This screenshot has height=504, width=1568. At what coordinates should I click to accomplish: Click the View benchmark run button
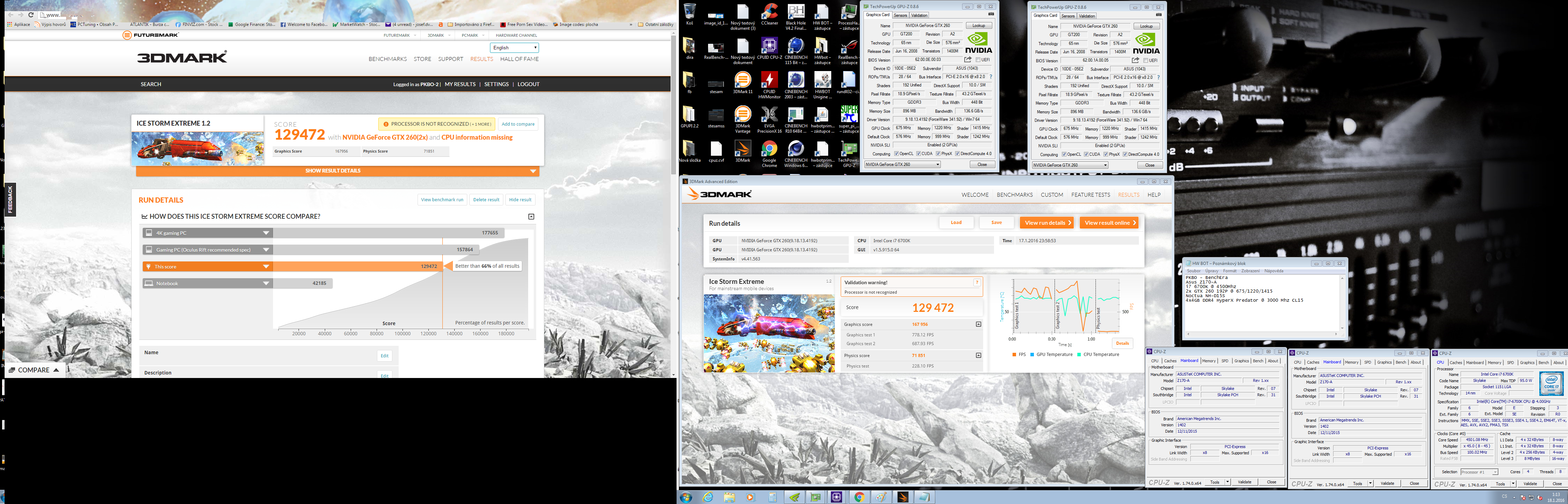click(x=442, y=199)
